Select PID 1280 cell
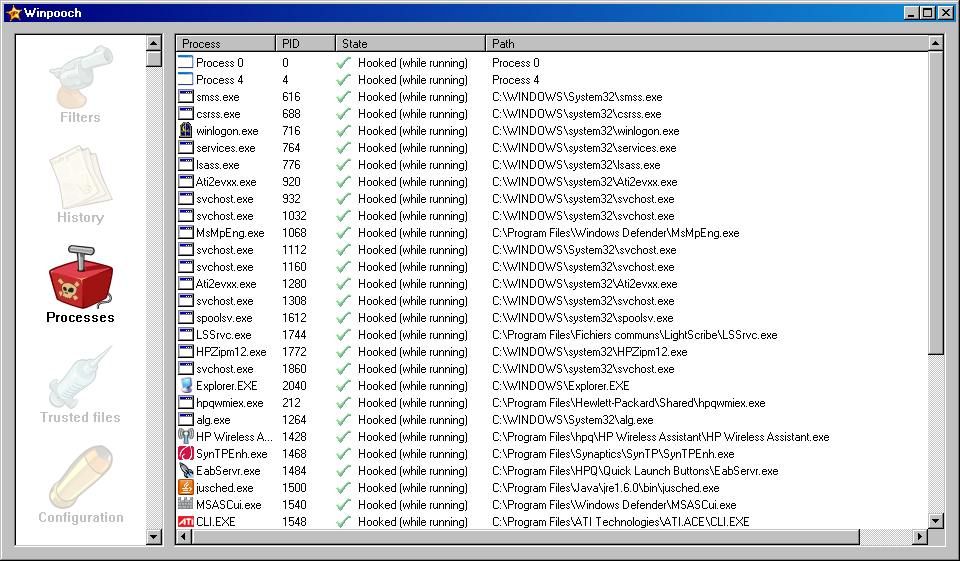The width and height of the screenshot is (960, 561). (x=294, y=284)
